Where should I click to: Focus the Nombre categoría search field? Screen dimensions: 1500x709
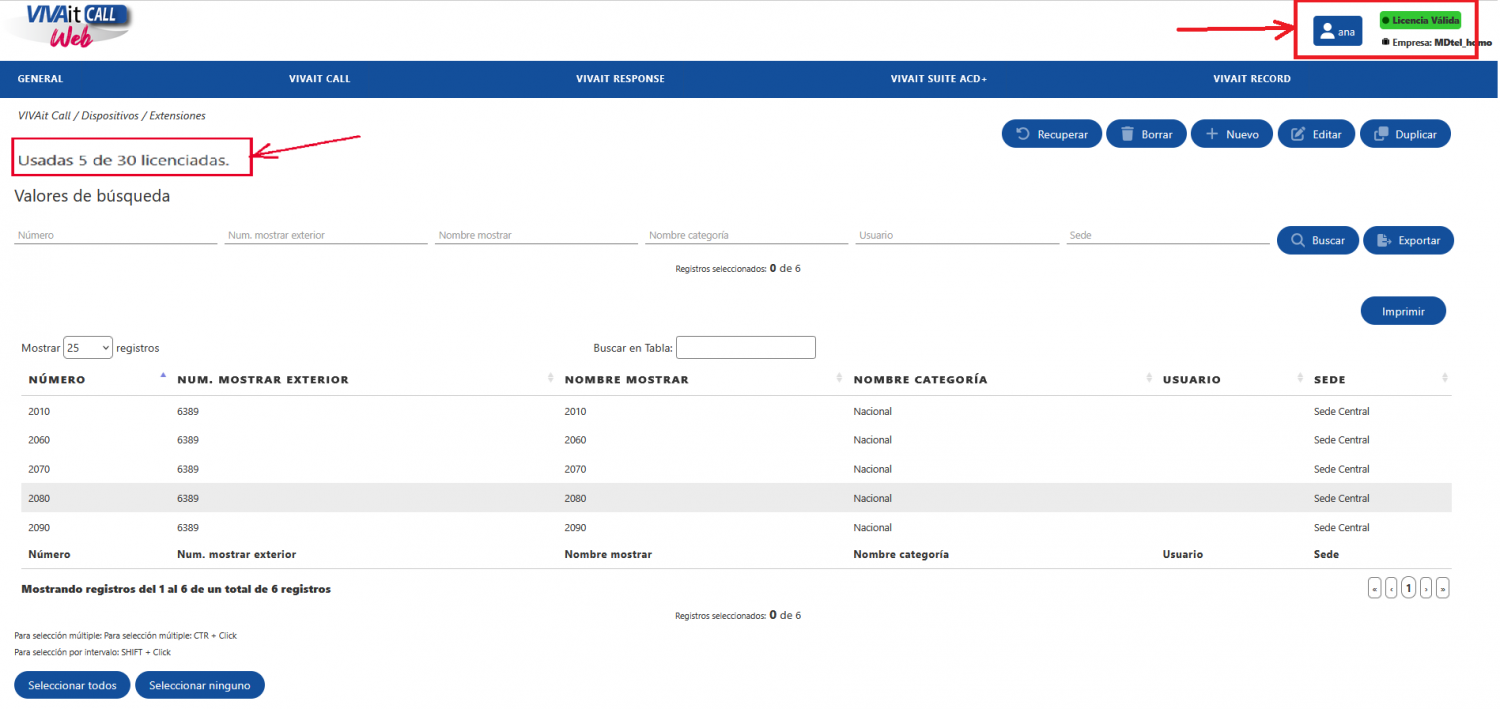click(x=747, y=236)
